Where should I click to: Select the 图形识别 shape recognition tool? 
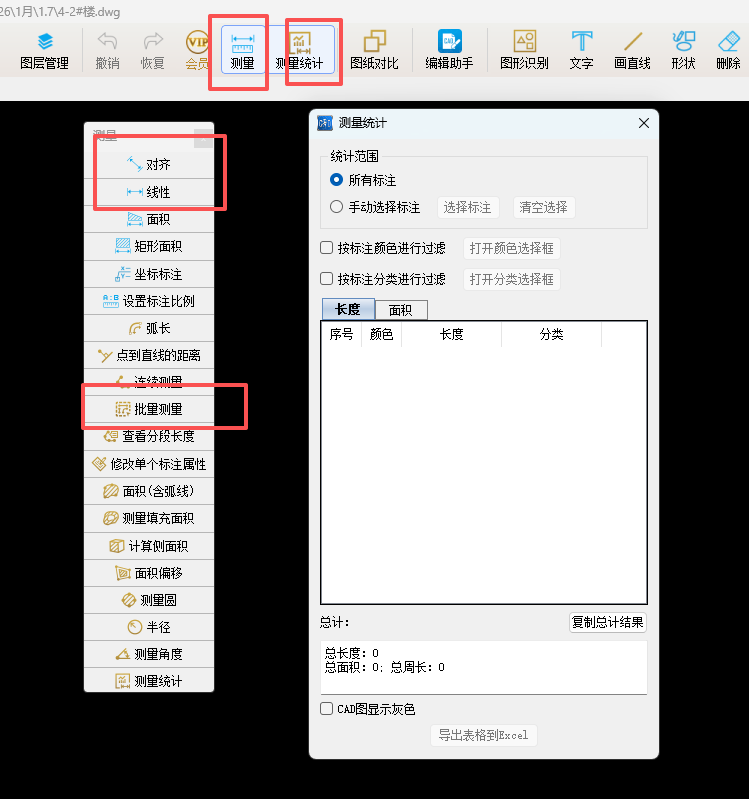(524, 50)
